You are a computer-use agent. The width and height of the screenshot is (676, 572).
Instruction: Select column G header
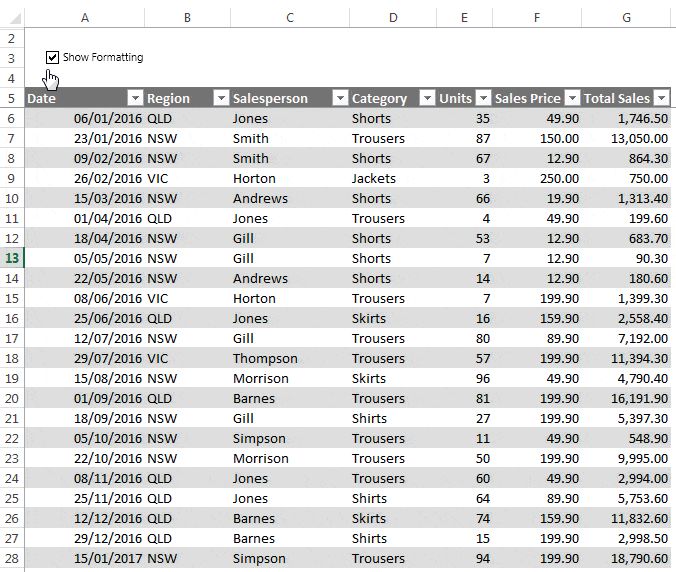point(626,18)
